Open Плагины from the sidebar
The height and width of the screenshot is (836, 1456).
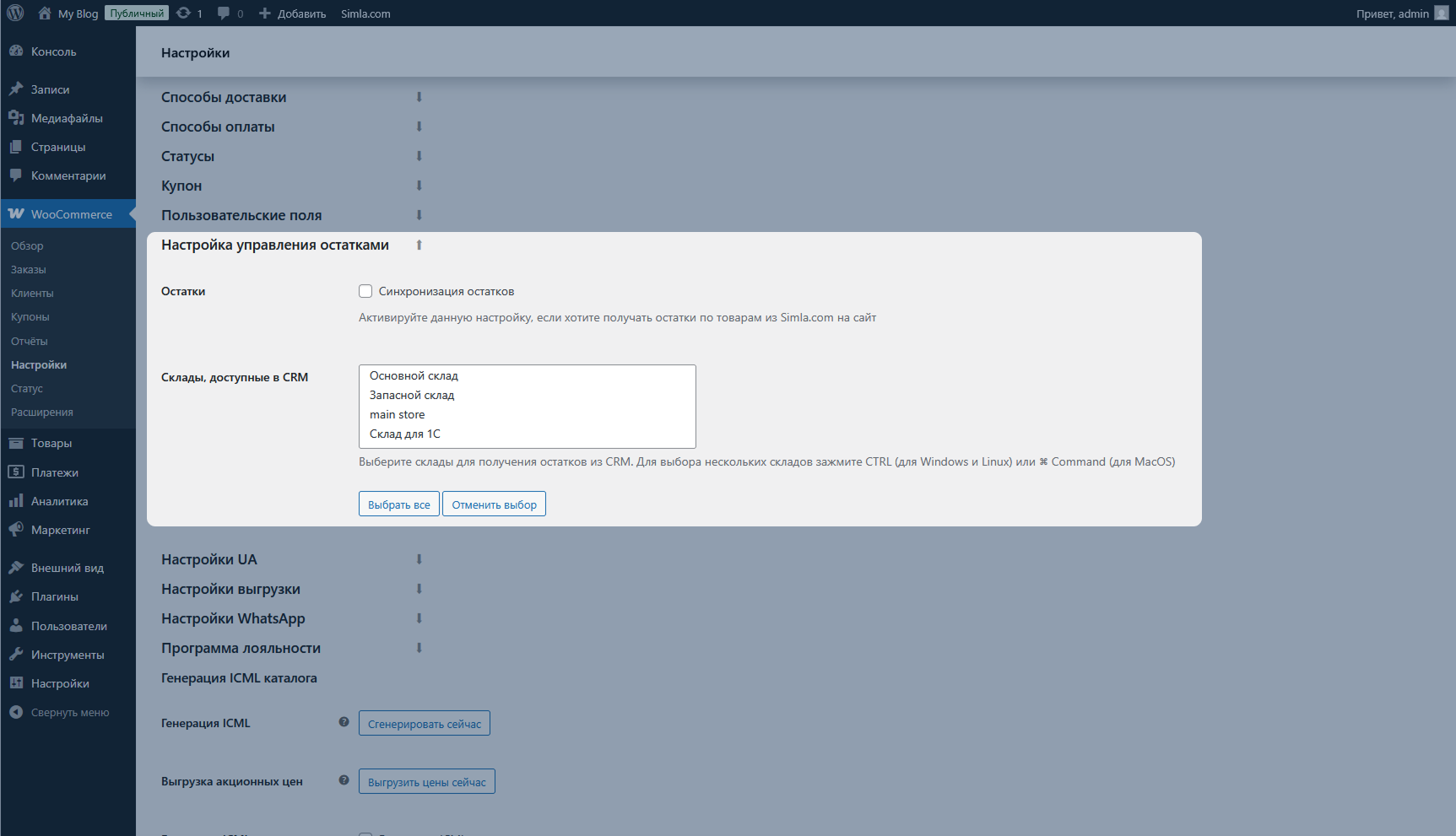point(55,596)
